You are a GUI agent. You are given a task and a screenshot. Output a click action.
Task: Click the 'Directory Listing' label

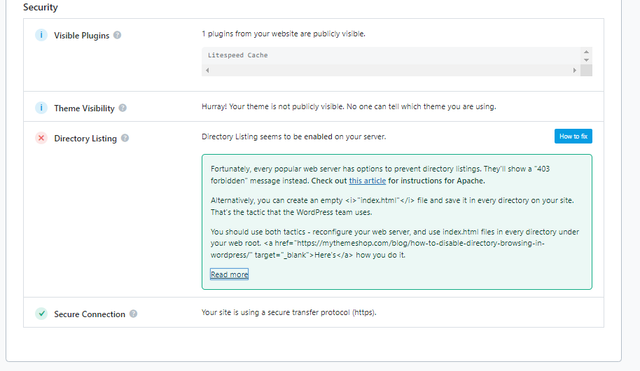85,138
